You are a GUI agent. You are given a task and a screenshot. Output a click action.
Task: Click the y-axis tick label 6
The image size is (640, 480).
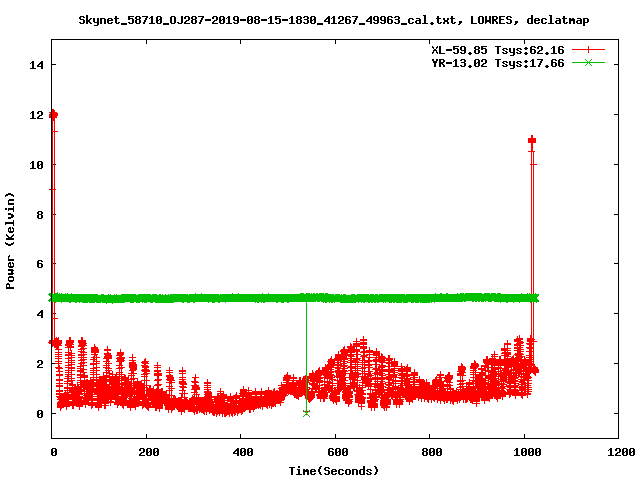click(40, 264)
